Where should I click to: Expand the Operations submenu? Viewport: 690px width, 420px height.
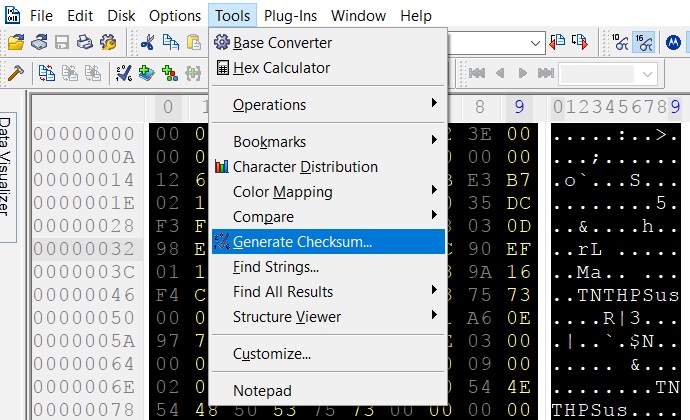tap(328, 104)
